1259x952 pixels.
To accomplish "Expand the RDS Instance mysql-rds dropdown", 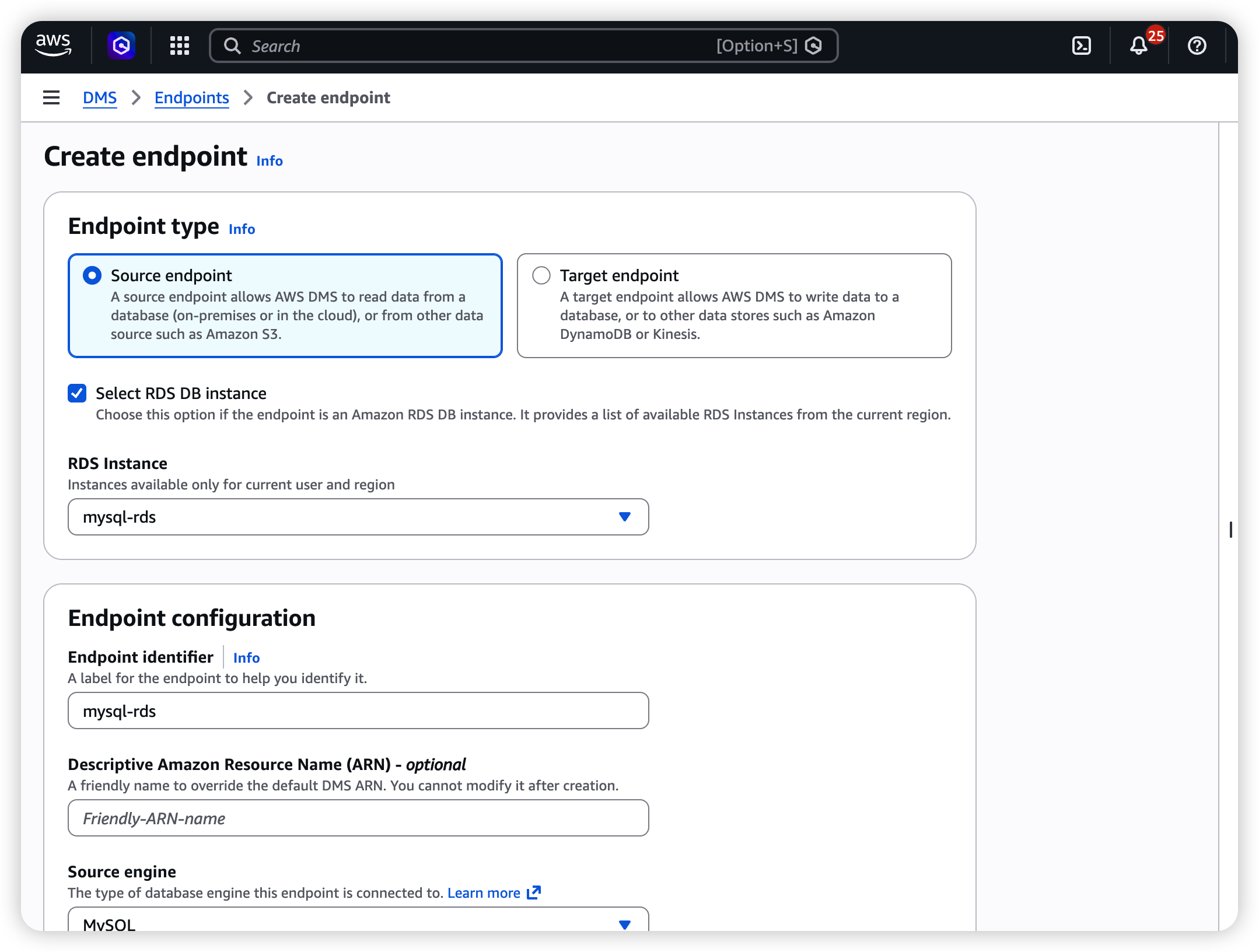I will 358,517.
